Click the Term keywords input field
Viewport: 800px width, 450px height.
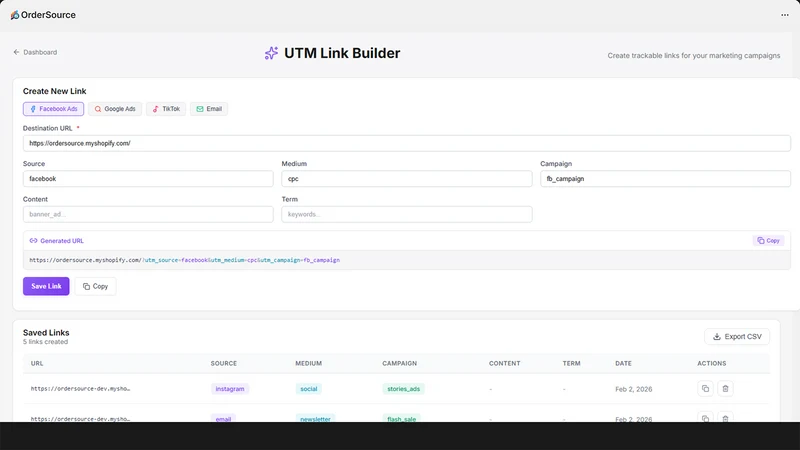point(407,214)
